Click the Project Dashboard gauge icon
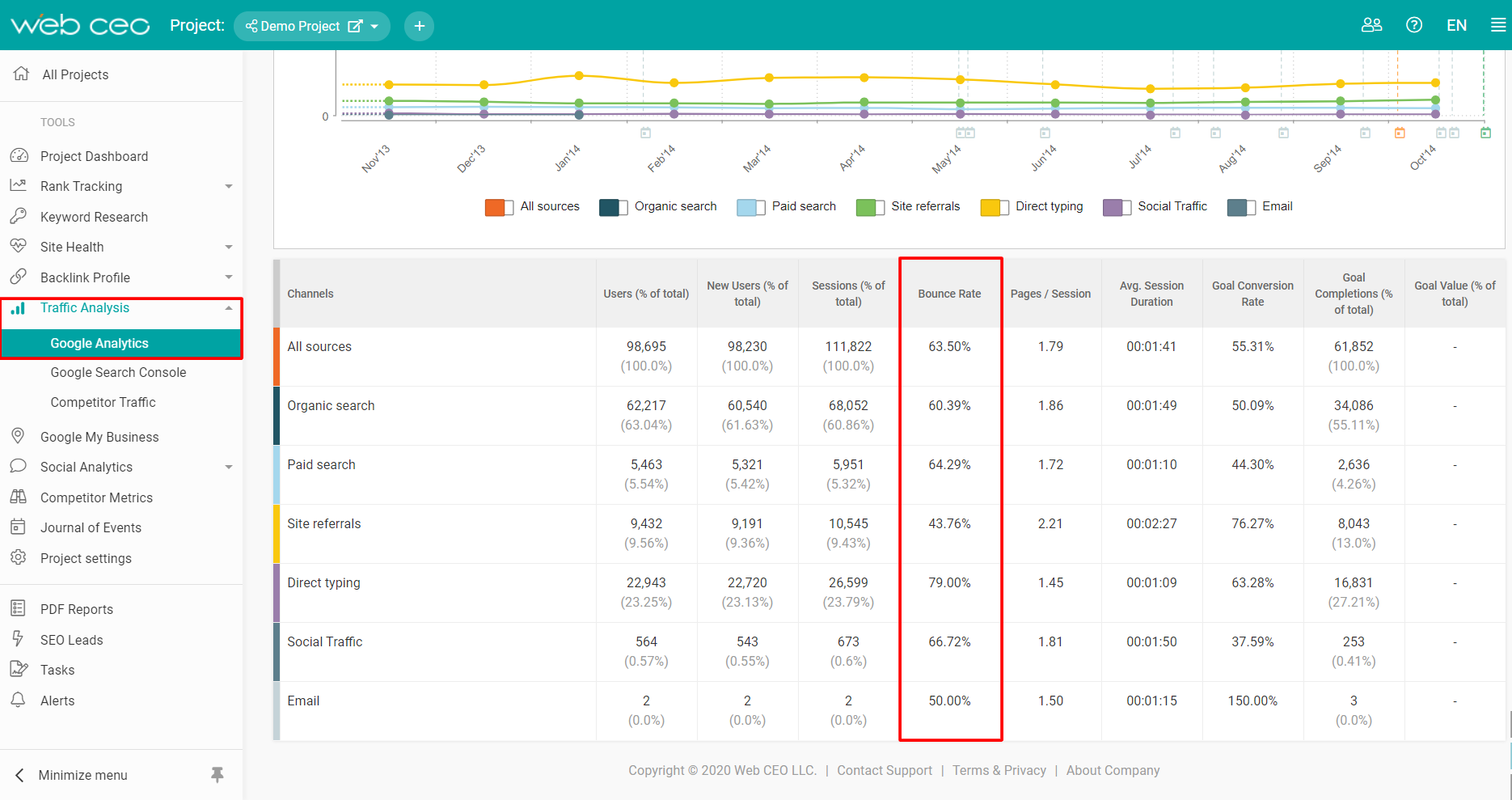The height and width of the screenshot is (800, 1512). point(19,155)
